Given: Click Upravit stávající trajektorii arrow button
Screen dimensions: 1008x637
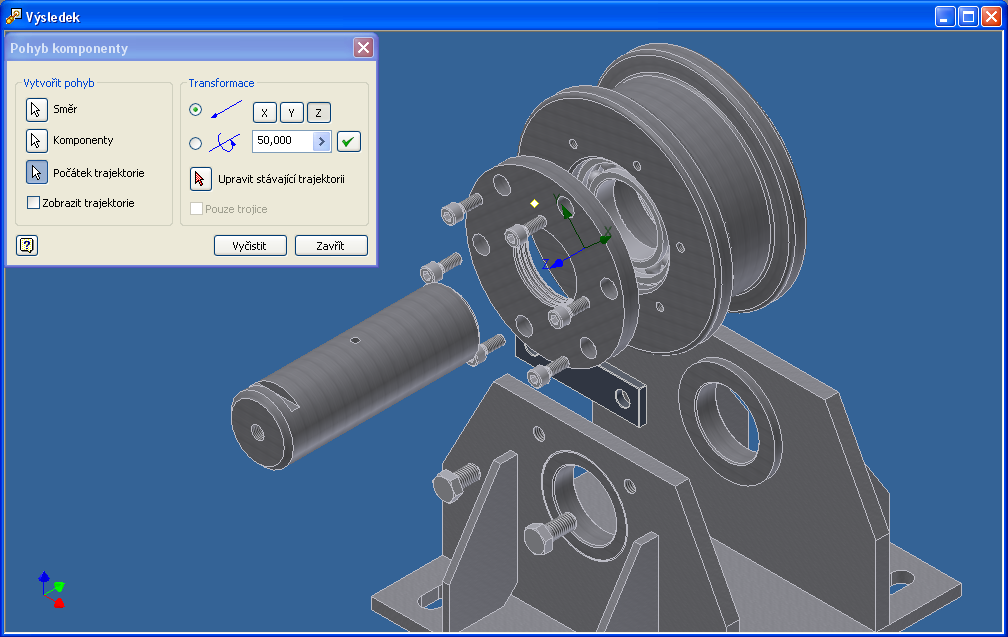Looking at the screenshot, I should tap(201, 180).
